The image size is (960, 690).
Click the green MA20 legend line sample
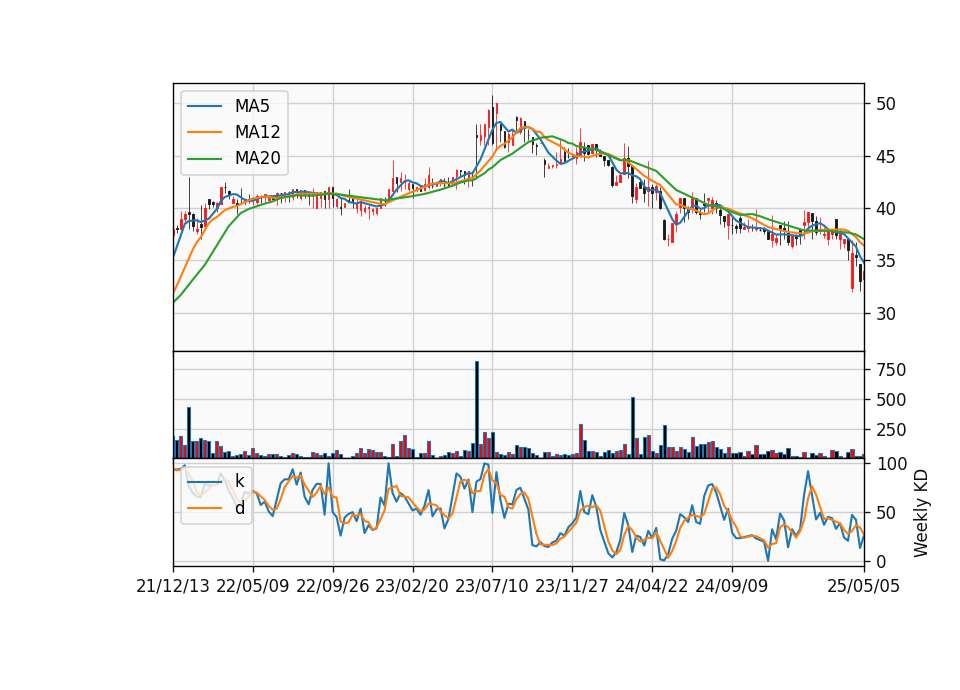(x=204, y=158)
